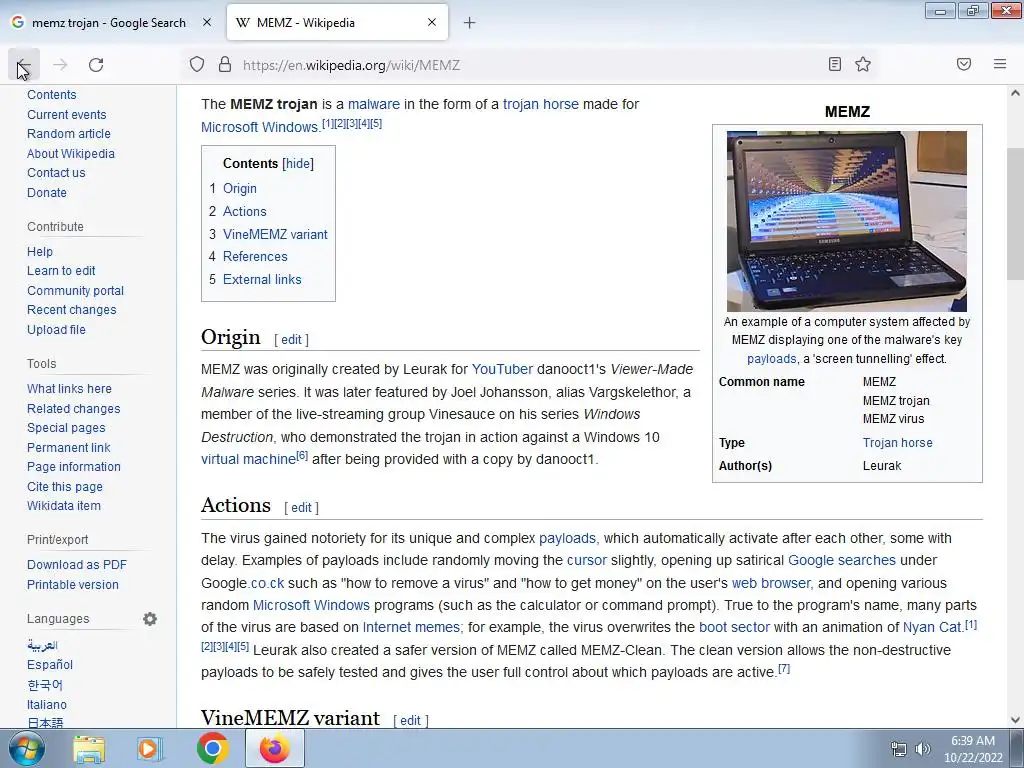Image resolution: width=1024 pixels, height=768 pixels.
Task: Open volume speaker icon in tray
Action: (923, 749)
